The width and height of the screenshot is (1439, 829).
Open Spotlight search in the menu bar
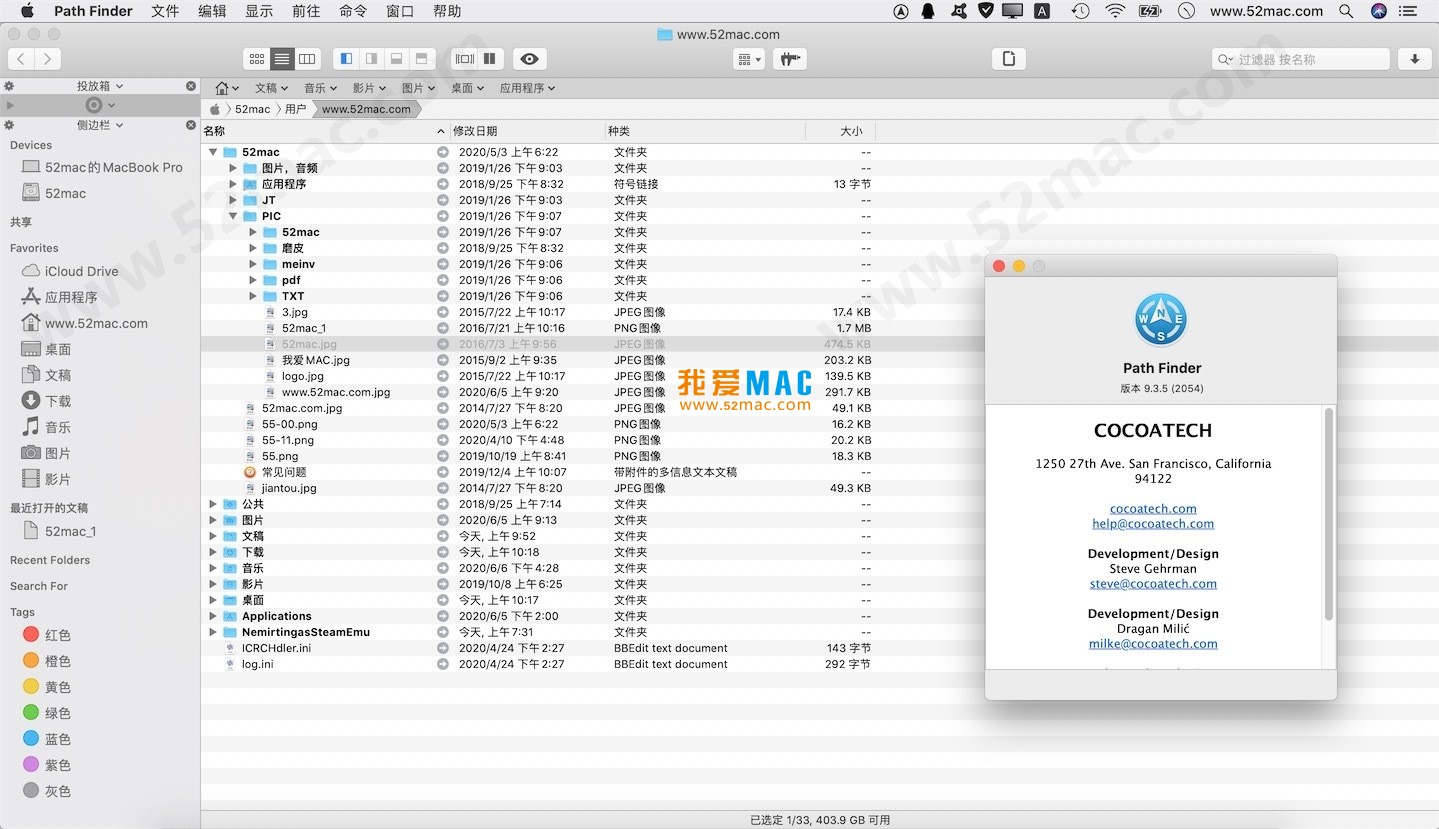pyautogui.click(x=1346, y=11)
